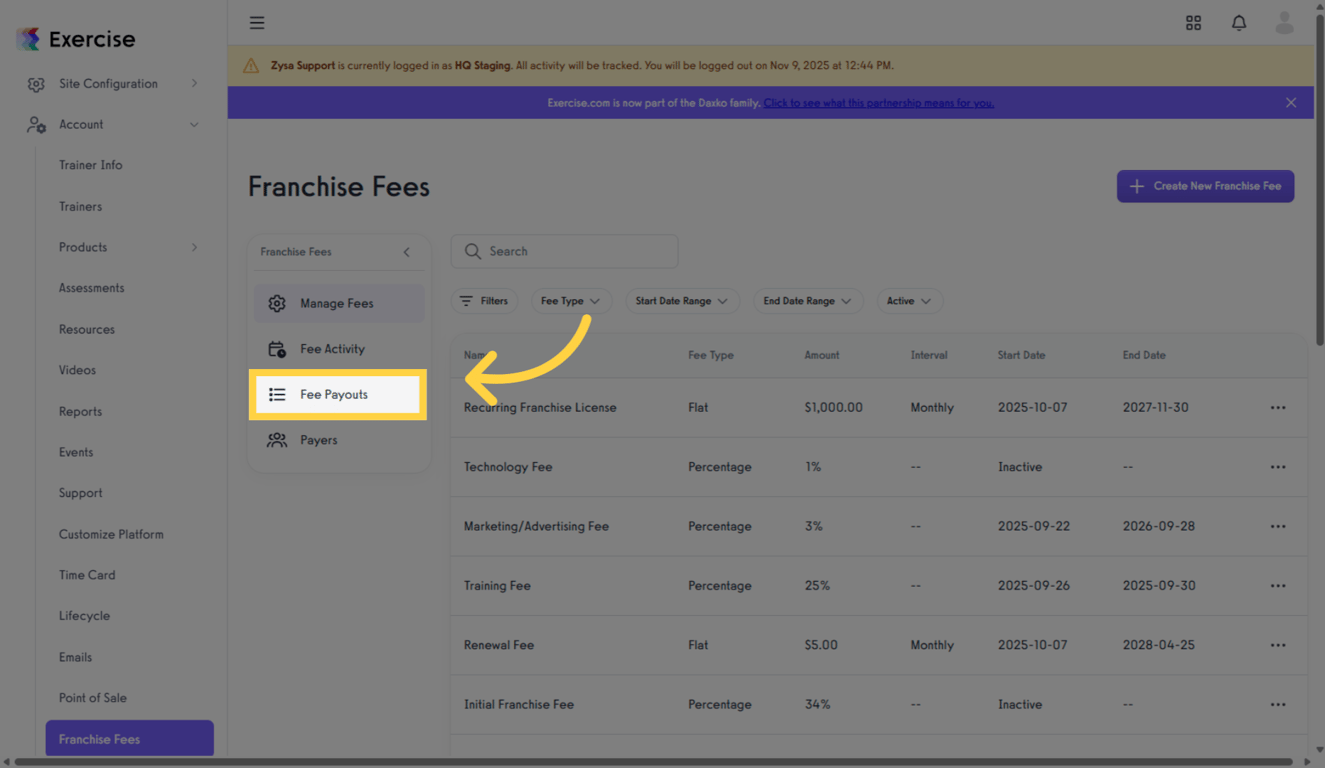Click the Fee Payouts list icon

click(x=277, y=394)
